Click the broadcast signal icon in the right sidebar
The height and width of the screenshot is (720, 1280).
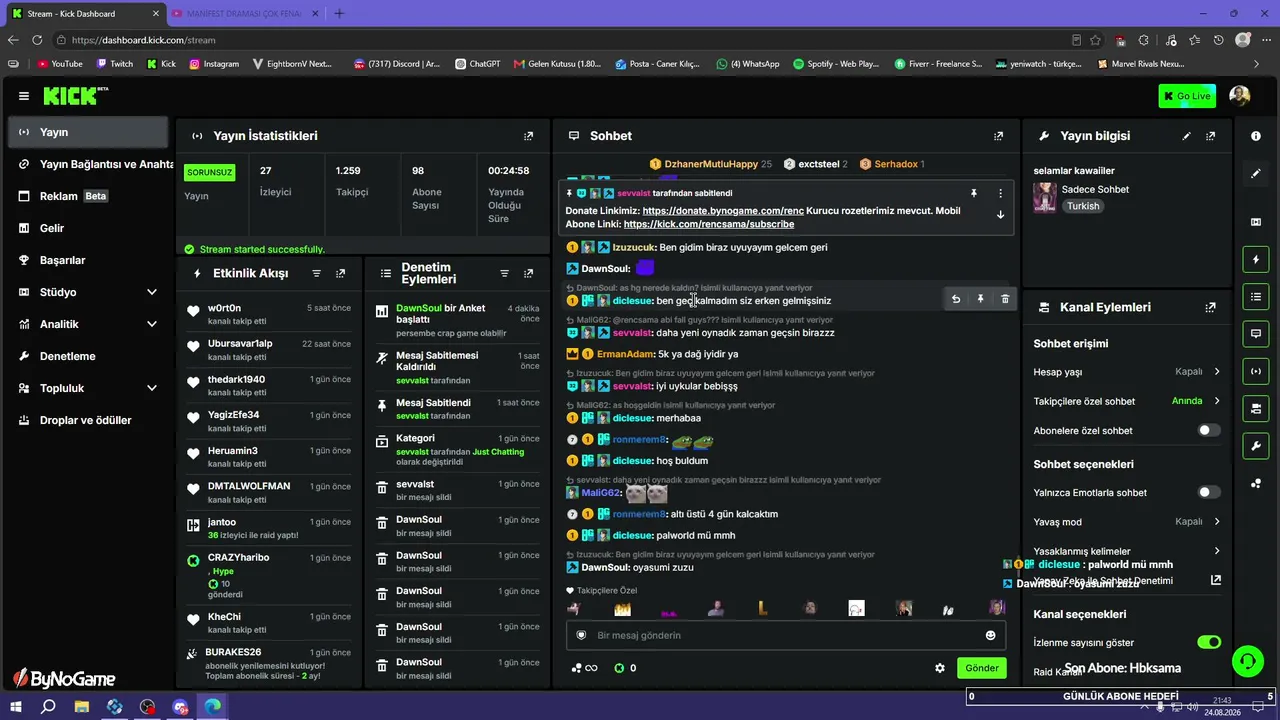tap(1256, 371)
